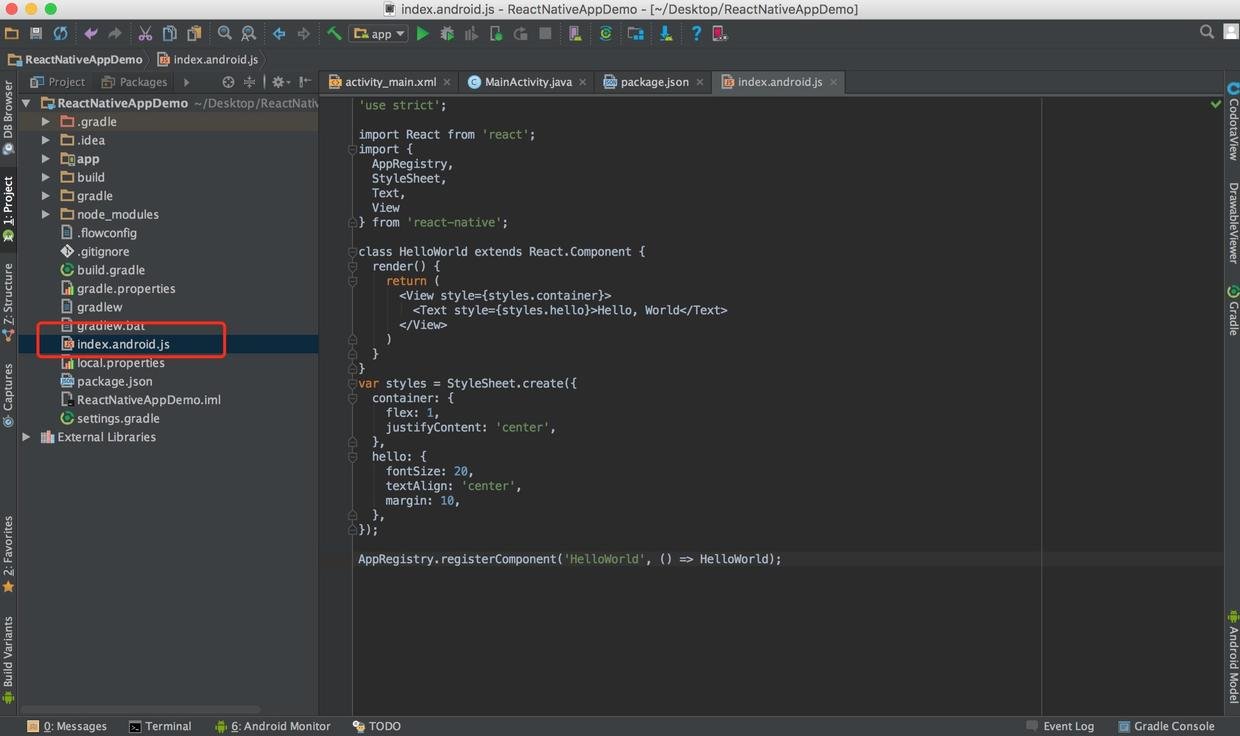Save all files with the floppy icon

[x=36, y=33]
